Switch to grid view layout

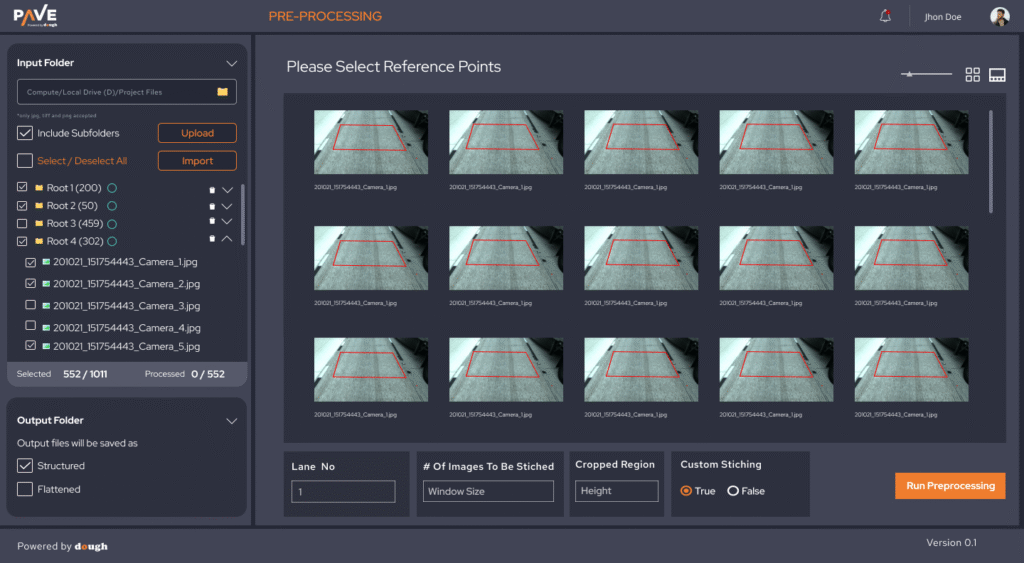point(972,74)
